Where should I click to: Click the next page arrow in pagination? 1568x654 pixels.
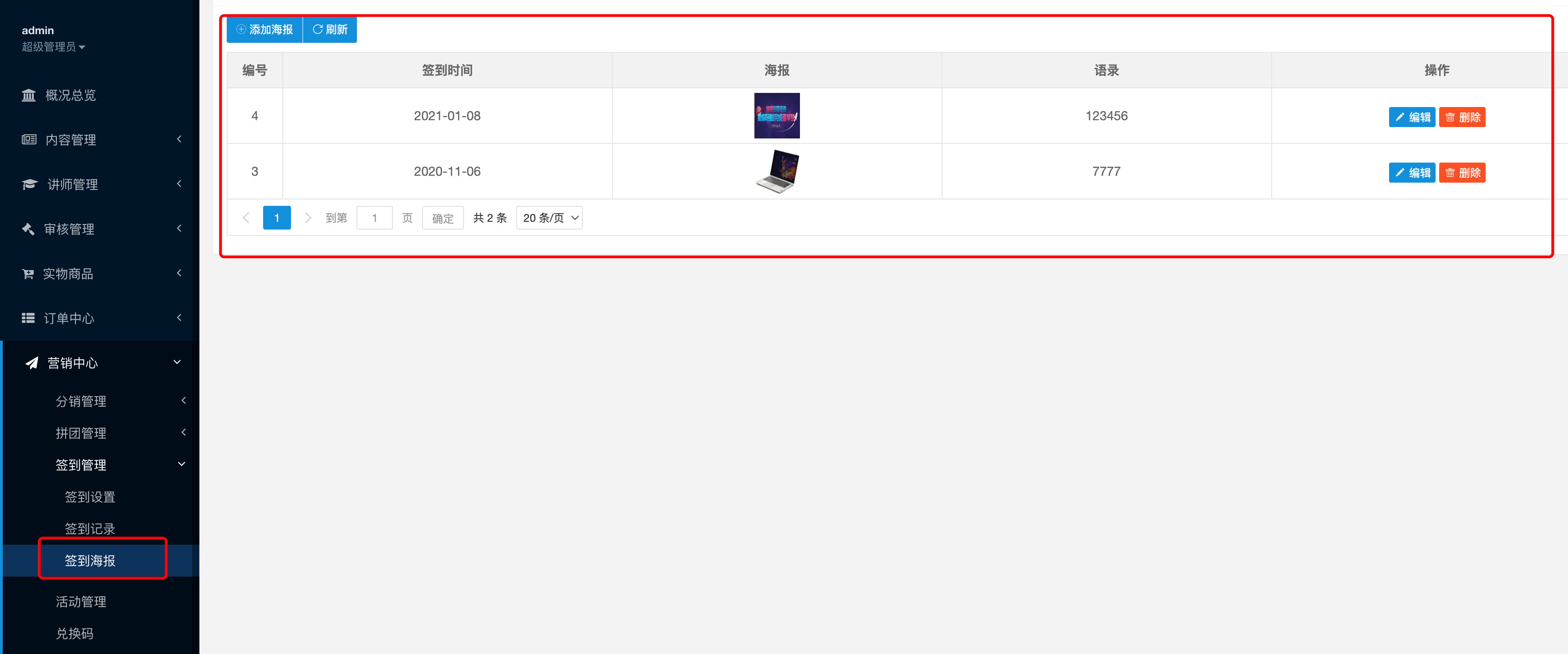[307, 217]
